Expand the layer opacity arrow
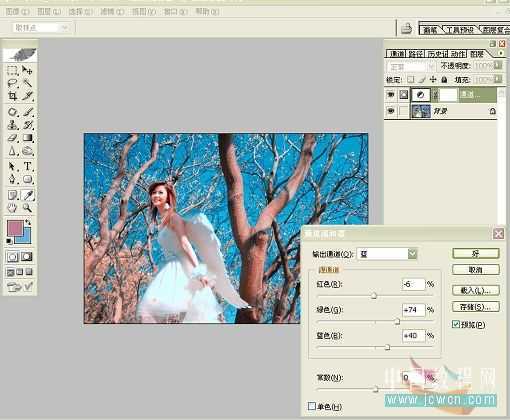 click(498, 65)
